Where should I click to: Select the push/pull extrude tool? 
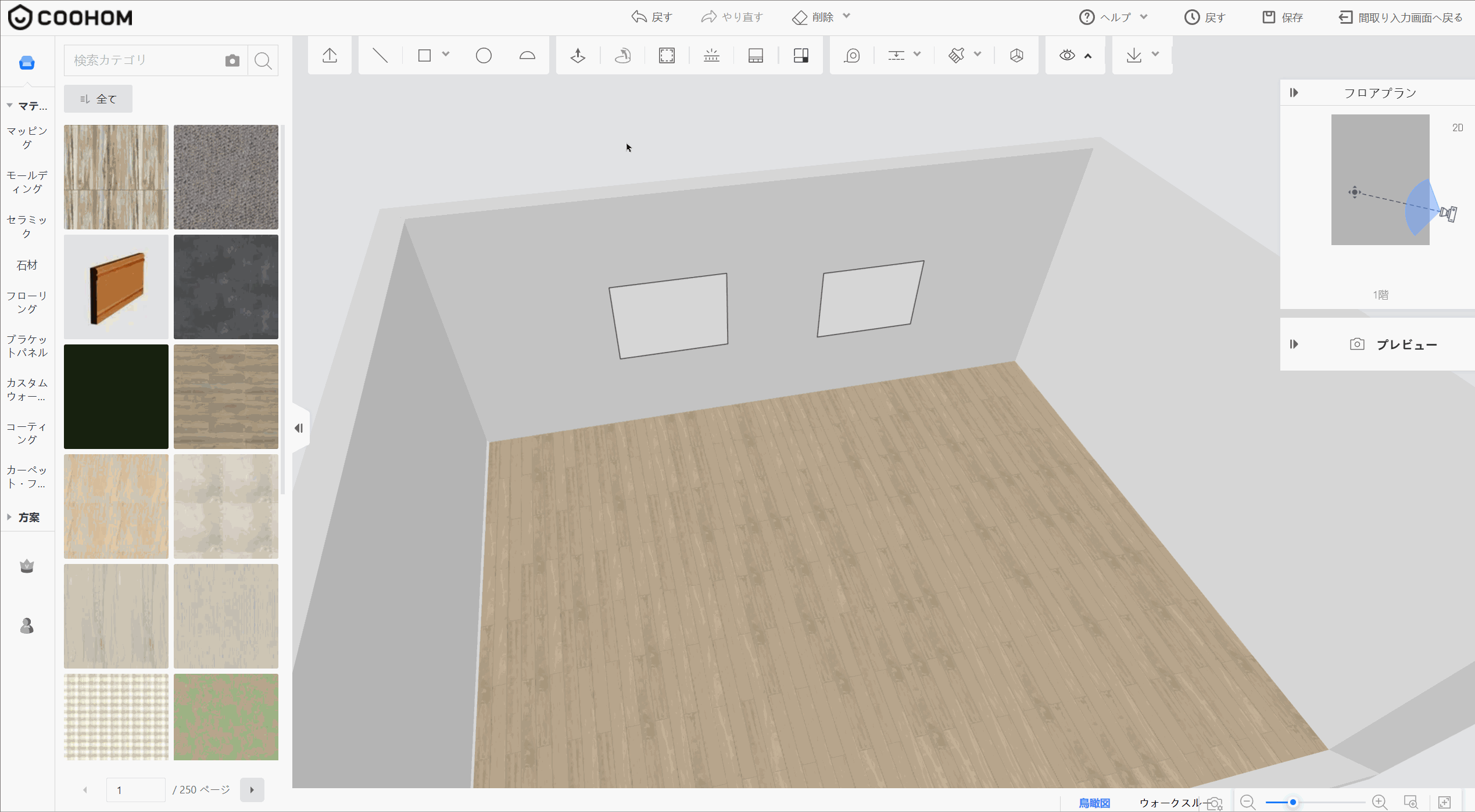click(578, 56)
